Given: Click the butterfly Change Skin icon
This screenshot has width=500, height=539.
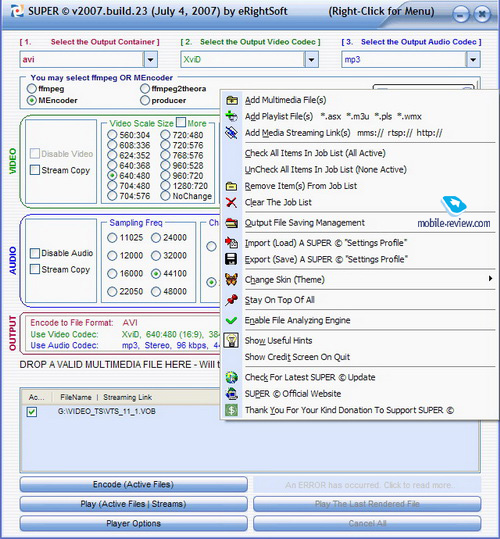Looking at the screenshot, I should point(232,279).
